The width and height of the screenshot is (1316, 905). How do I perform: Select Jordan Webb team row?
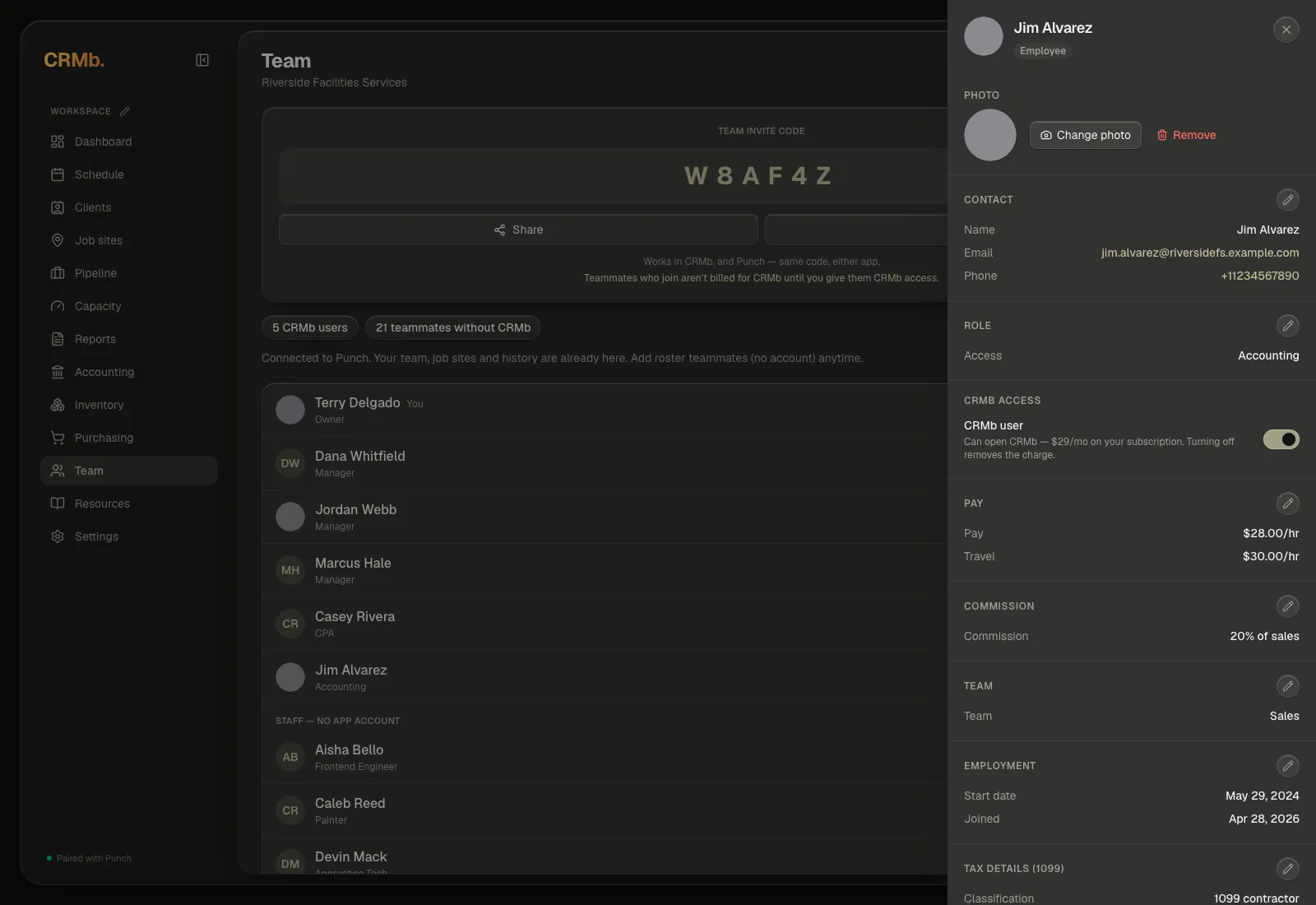(605, 517)
